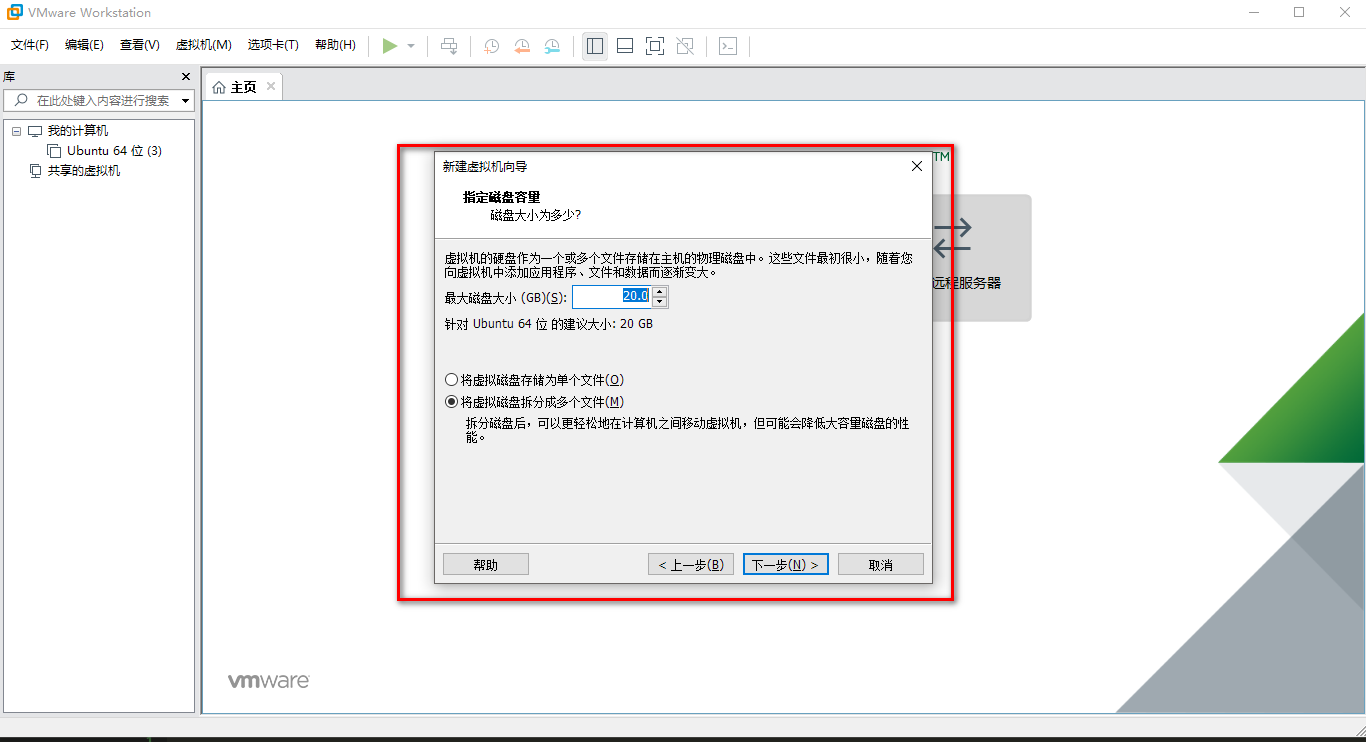Click the 上一步(B) back button
1366x742 pixels.
(691, 565)
